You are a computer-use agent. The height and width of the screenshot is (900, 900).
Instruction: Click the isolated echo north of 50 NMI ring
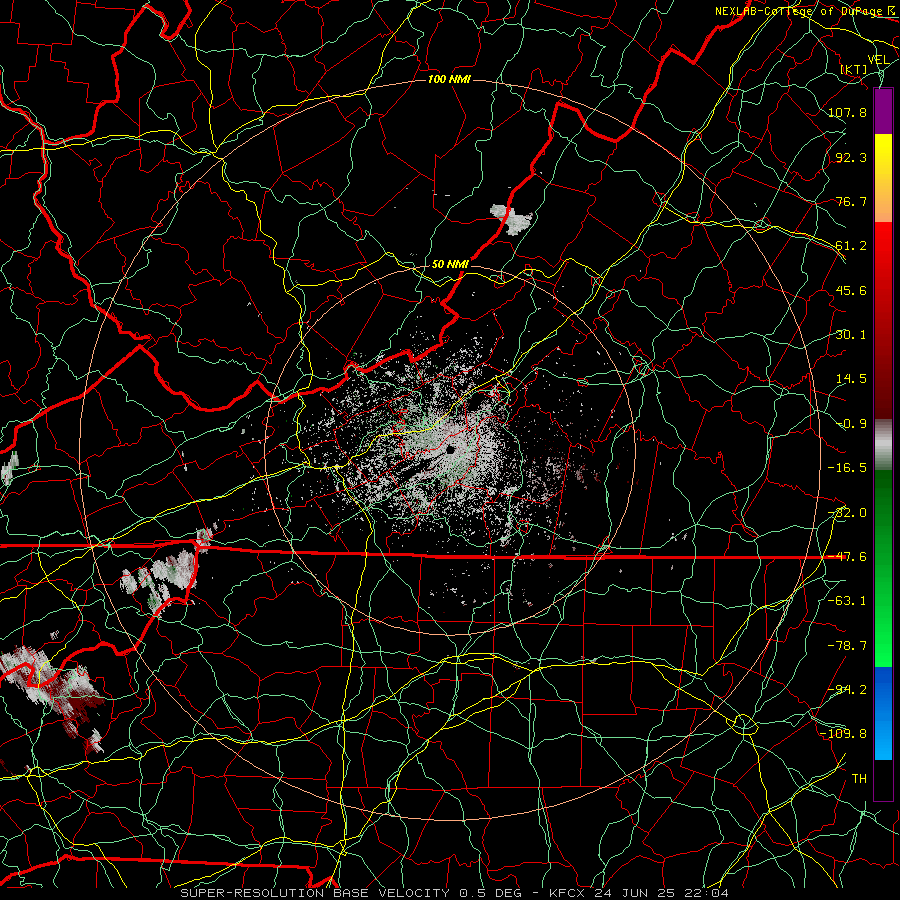(511, 219)
